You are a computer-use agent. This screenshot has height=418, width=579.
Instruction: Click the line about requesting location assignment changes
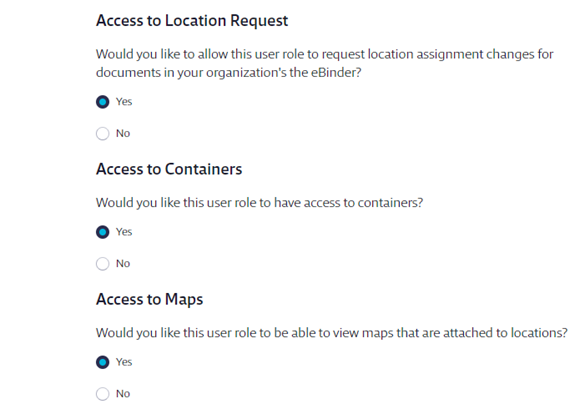pos(325,55)
